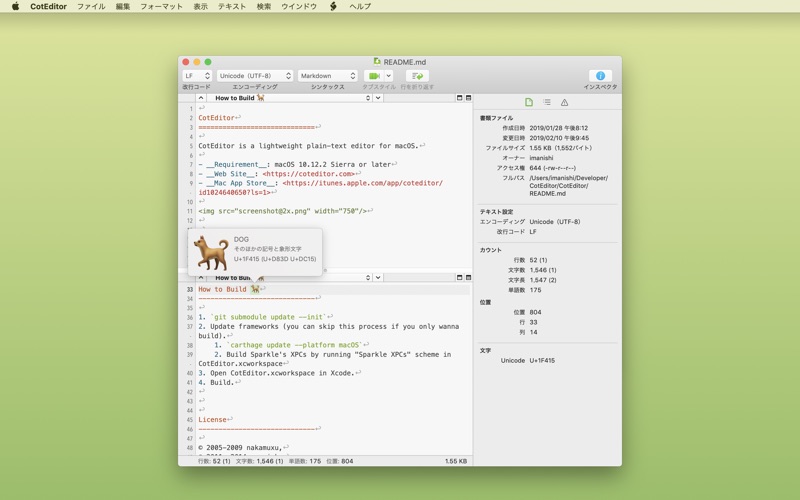
Task: Open the フォーマット menu
Action: (x=161, y=6)
